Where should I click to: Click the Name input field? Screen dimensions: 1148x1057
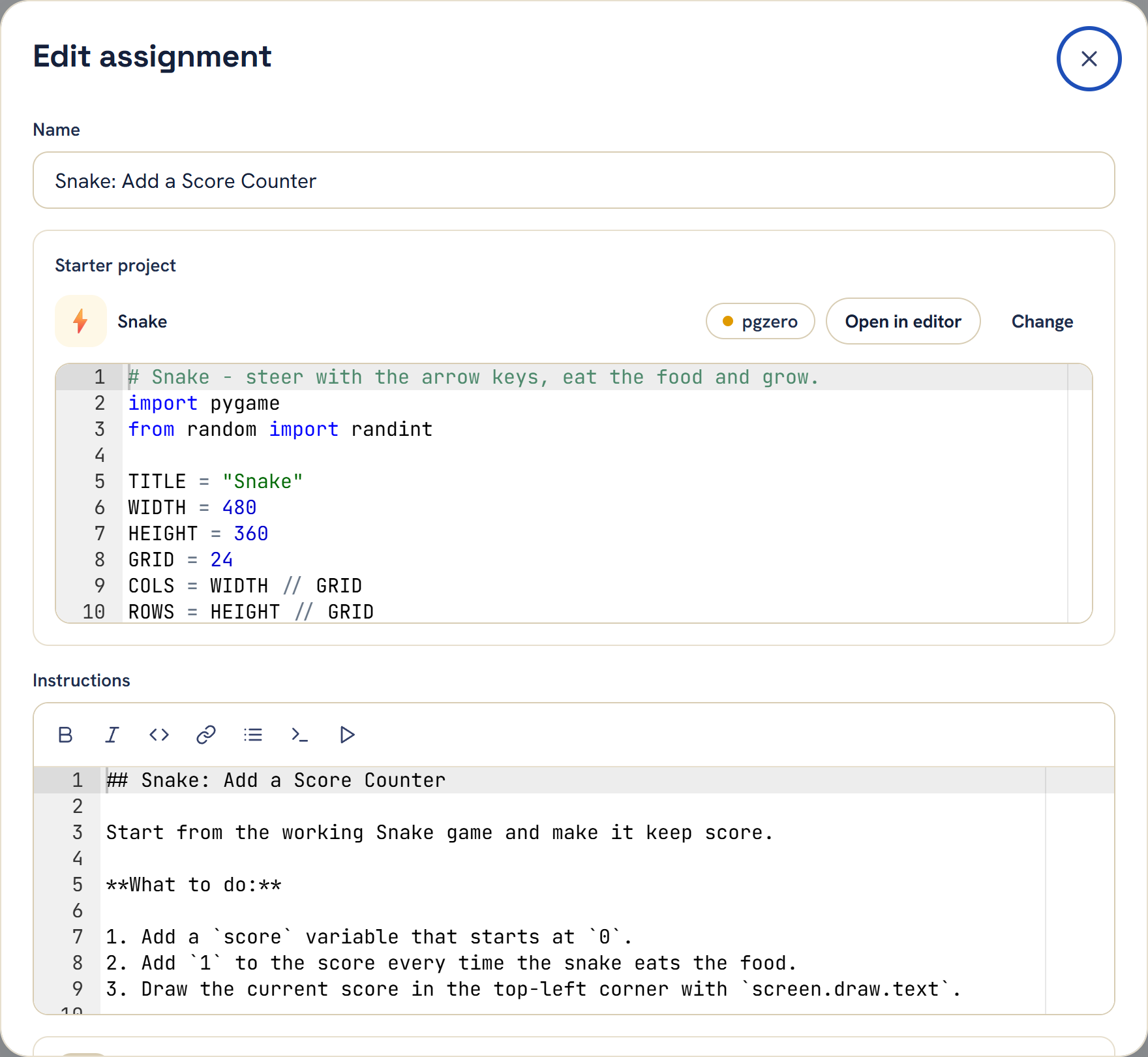point(573,180)
